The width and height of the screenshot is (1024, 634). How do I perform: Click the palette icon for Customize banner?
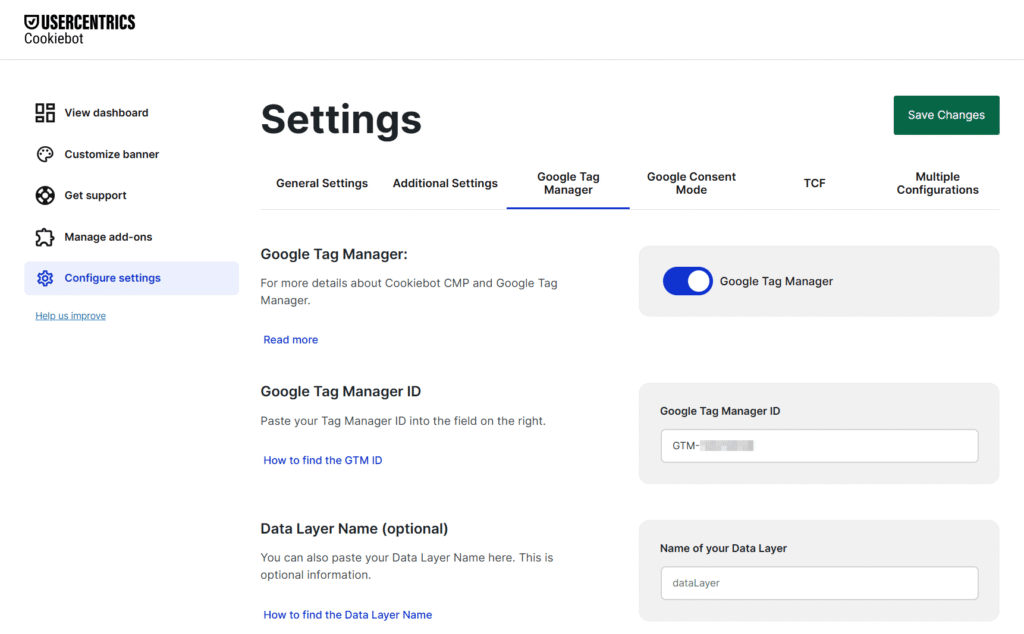(x=45, y=154)
